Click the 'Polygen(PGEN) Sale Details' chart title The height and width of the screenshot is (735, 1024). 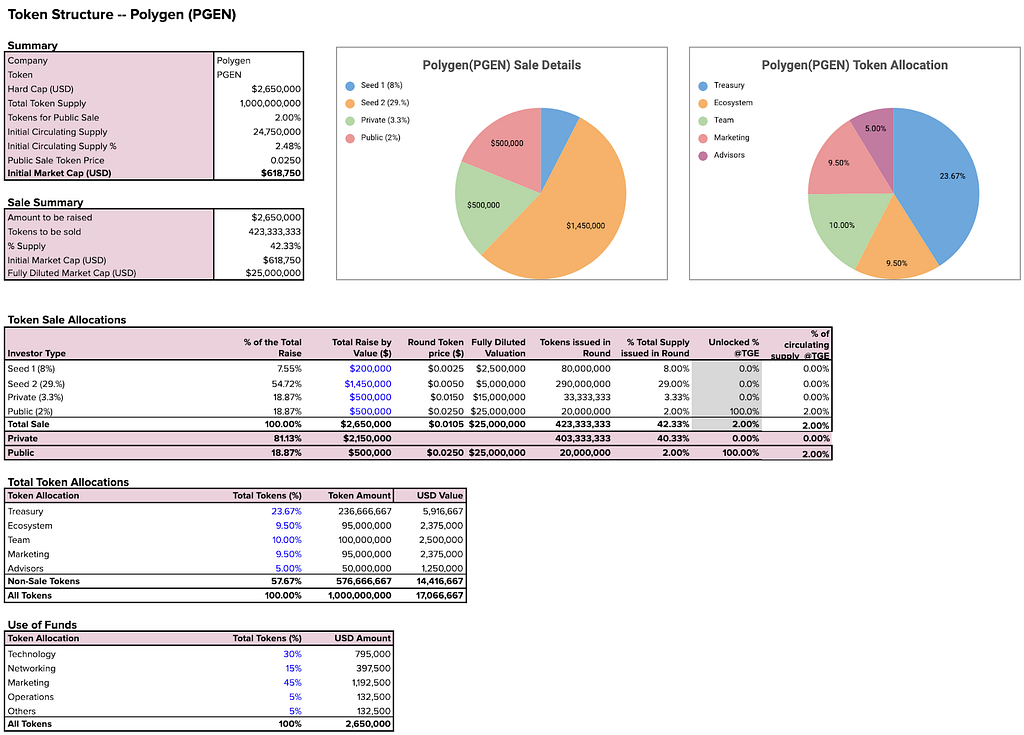(x=502, y=65)
